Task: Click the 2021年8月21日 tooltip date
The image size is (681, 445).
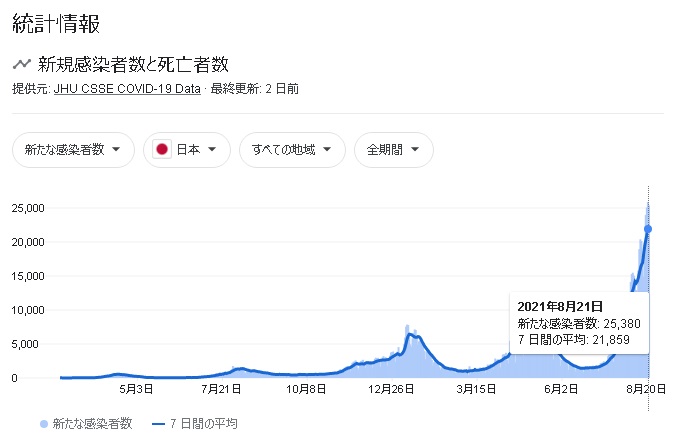Action: pyautogui.click(x=559, y=306)
